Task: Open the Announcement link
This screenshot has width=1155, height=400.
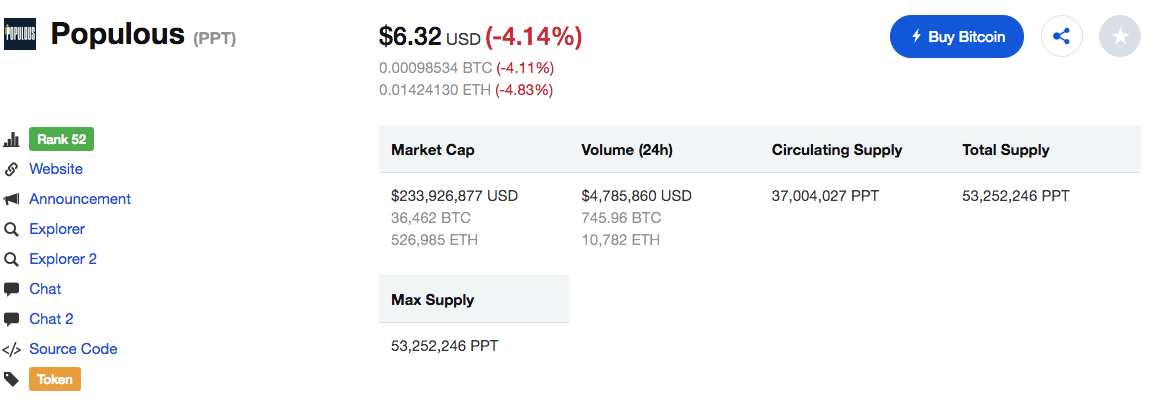Action: [80, 199]
